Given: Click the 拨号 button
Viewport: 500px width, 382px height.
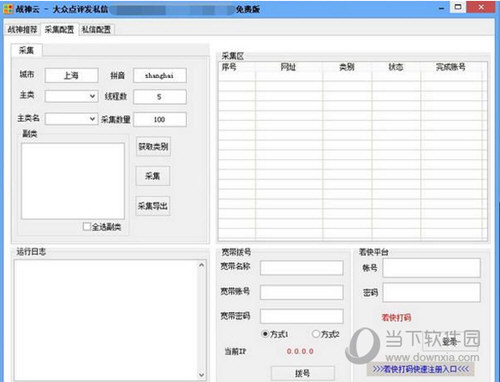Looking at the screenshot, I should pos(303,373).
